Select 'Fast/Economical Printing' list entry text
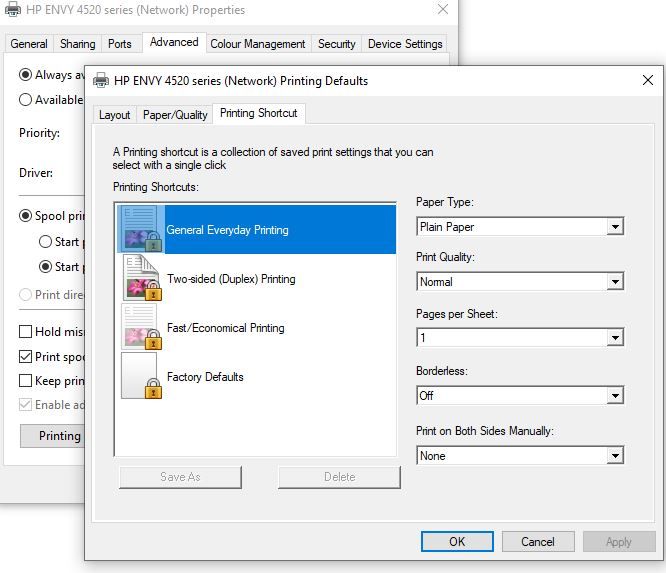 (226, 328)
